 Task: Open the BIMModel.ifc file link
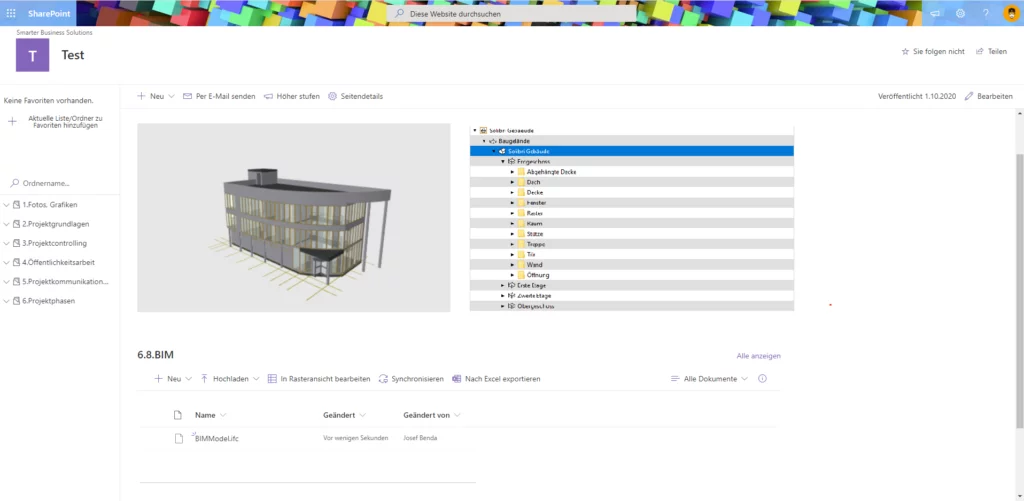tap(217, 438)
